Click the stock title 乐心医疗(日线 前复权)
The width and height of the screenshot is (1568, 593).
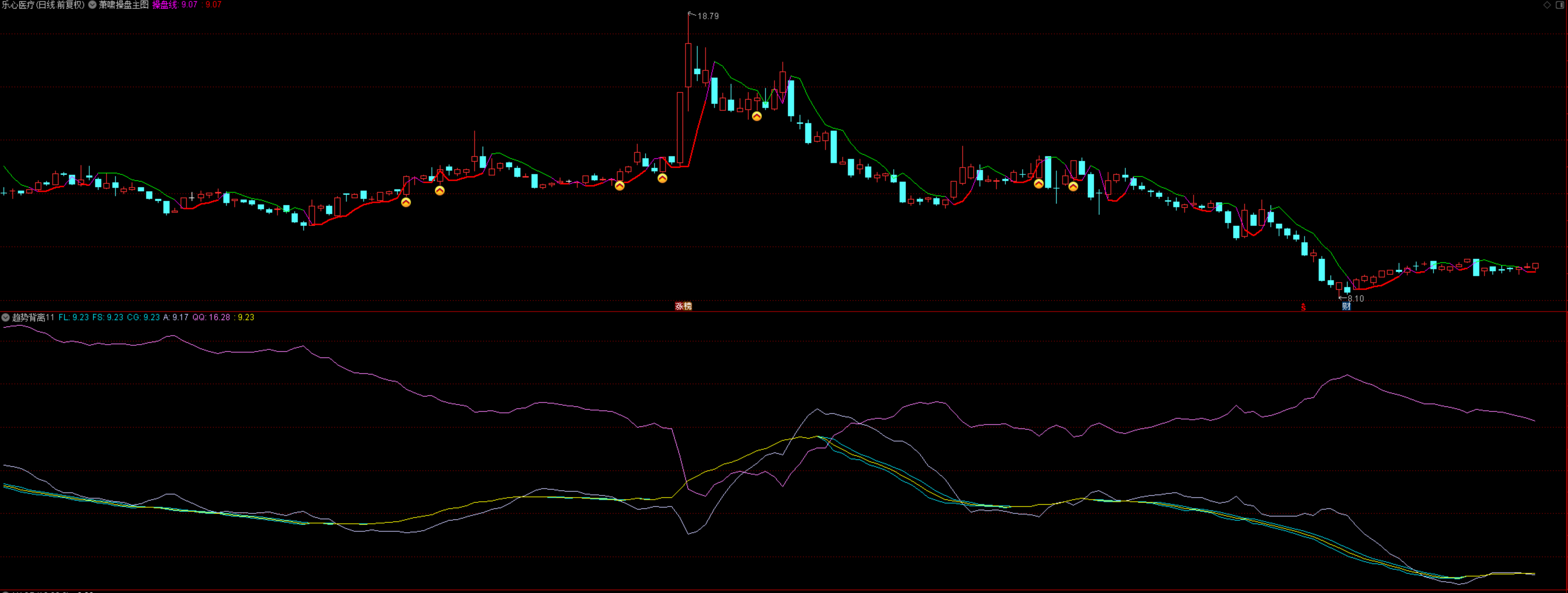[43, 5]
